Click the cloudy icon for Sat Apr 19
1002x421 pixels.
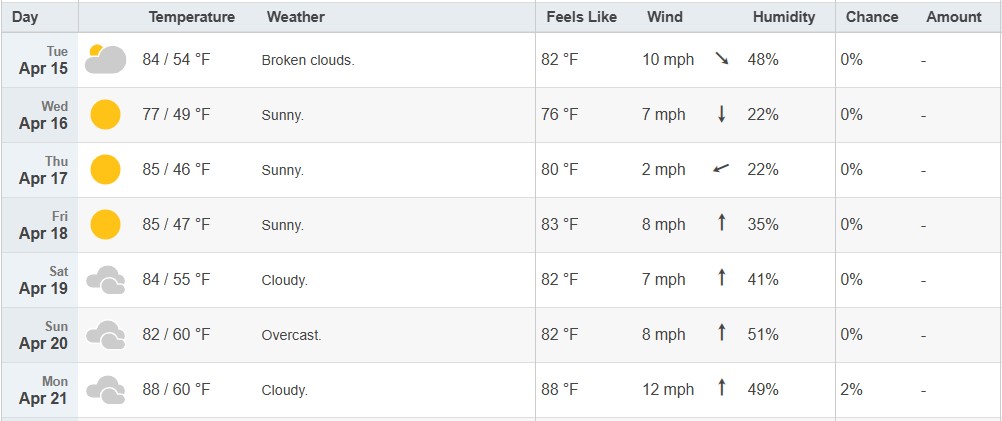[105, 280]
